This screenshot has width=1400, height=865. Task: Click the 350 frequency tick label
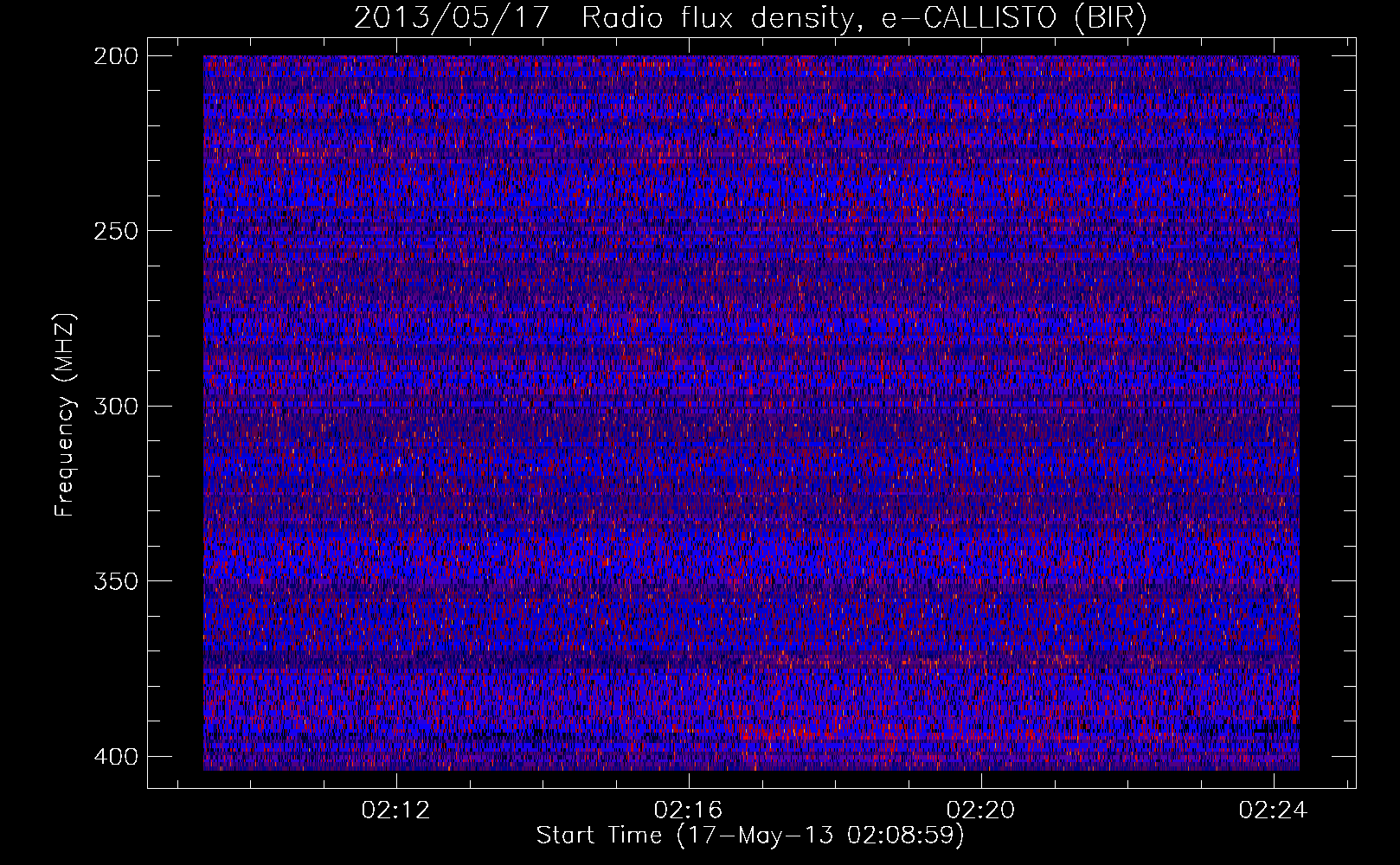115,580
